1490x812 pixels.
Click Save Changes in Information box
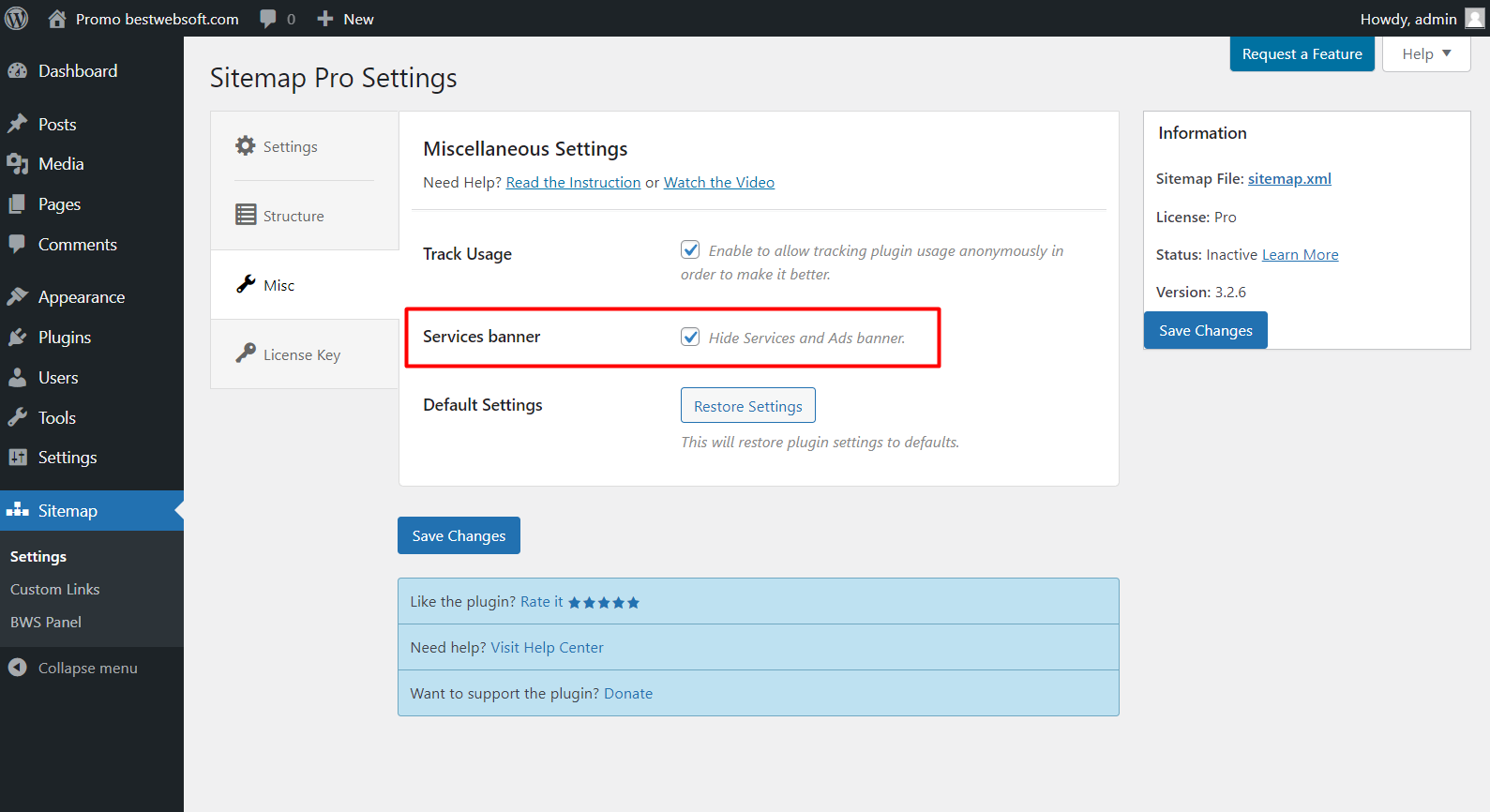pos(1206,330)
